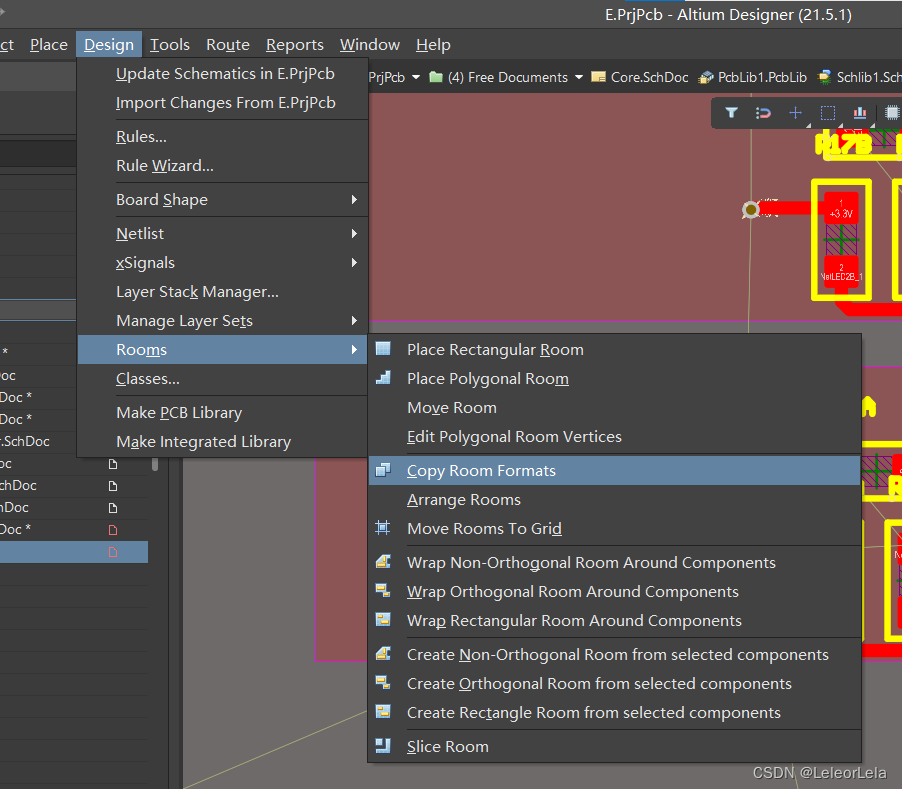The height and width of the screenshot is (789, 902).
Task: Click the component placement chip icon
Action: (x=892, y=113)
